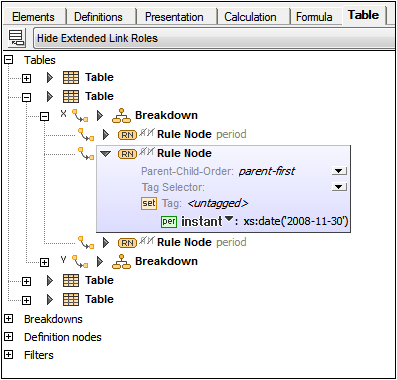Click the per period aspect icon
This screenshot has height=380, width=397.
(169, 222)
